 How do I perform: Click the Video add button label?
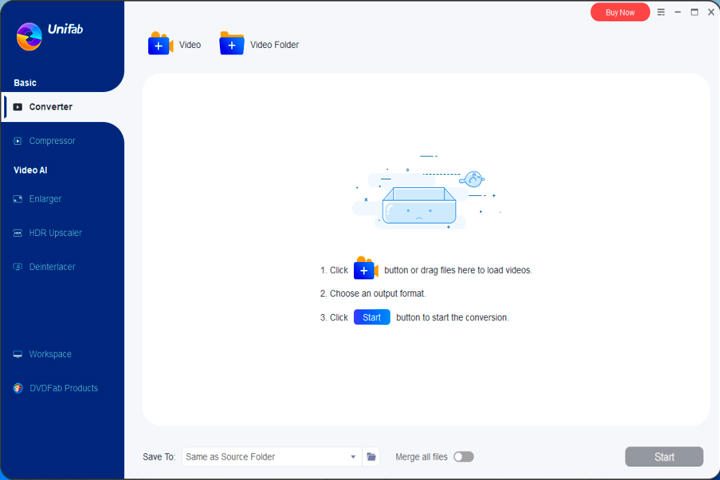coord(190,45)
